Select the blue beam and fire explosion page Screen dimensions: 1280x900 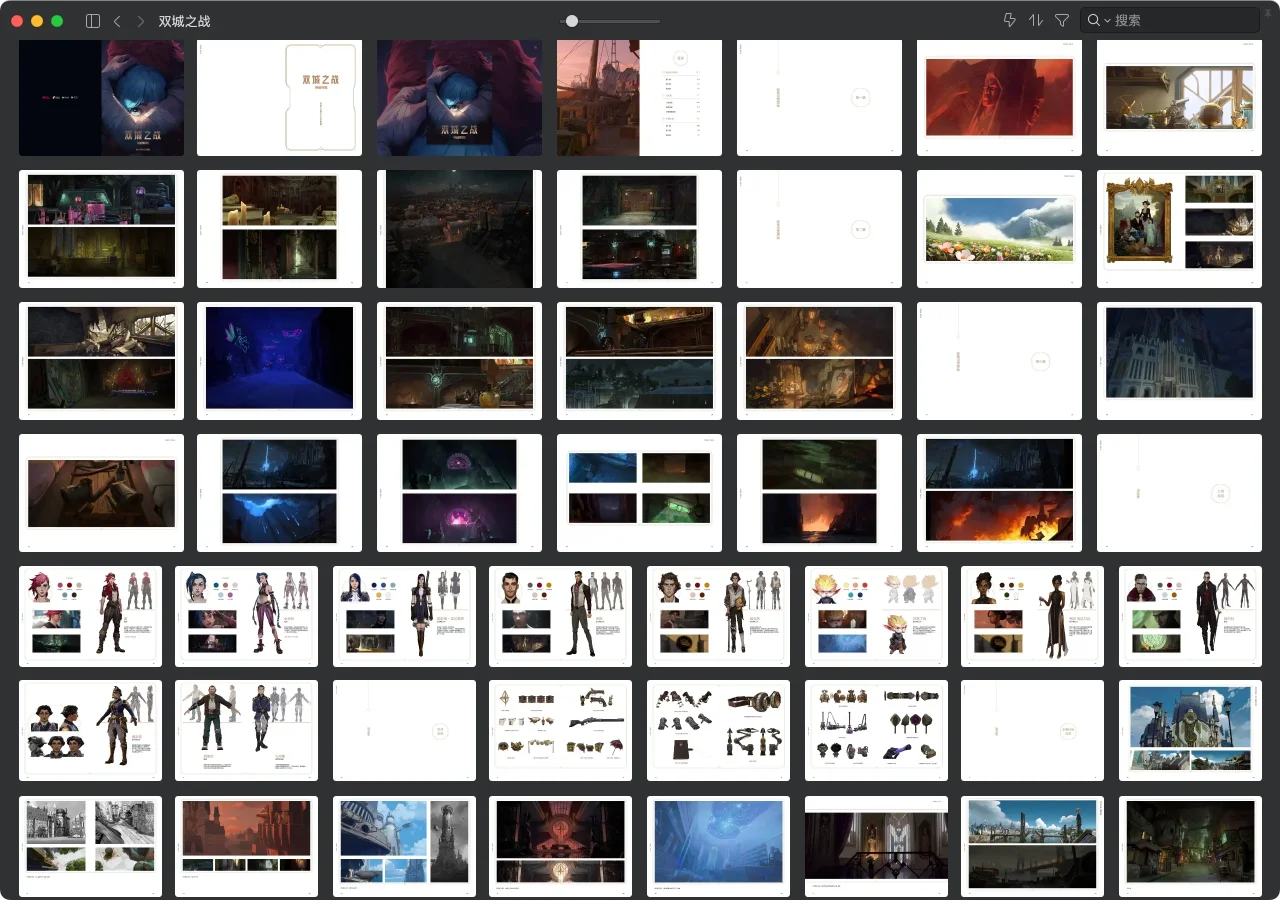pyautogui.click(x=999, y=493)
